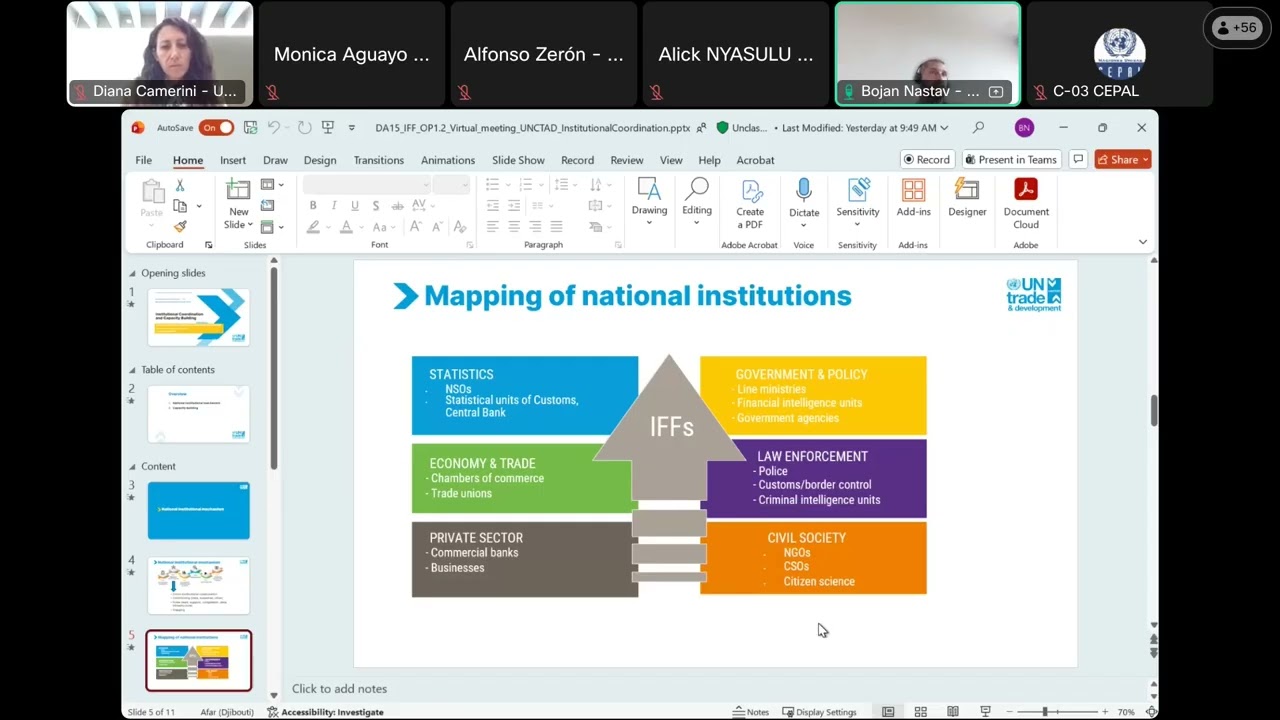Open the Comments speech bubble icon
The height and width of the screenshot is (720, 1280).
[x=1078, y=159]
